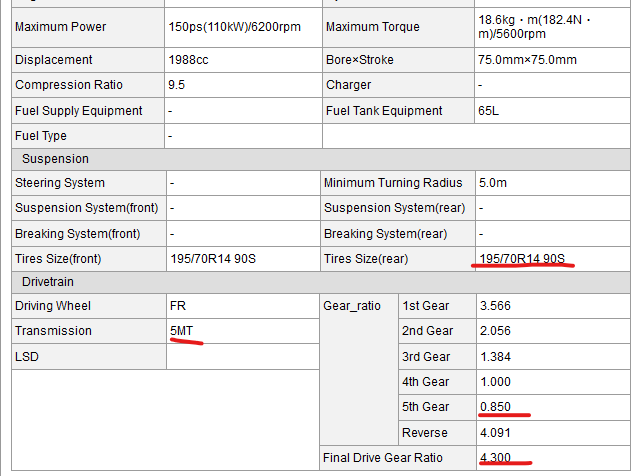Click the Reverse gear label
This screenshot has height=476, width=632.
[x=424, y=433]
